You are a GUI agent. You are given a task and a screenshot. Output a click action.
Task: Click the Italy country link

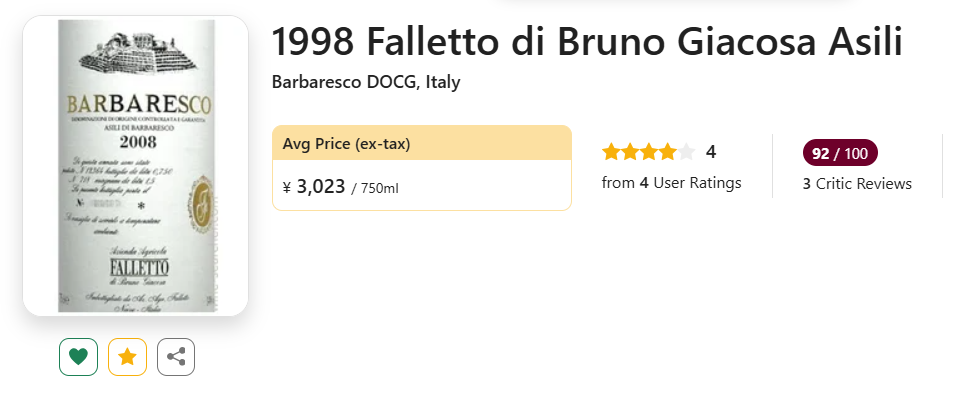443,82
